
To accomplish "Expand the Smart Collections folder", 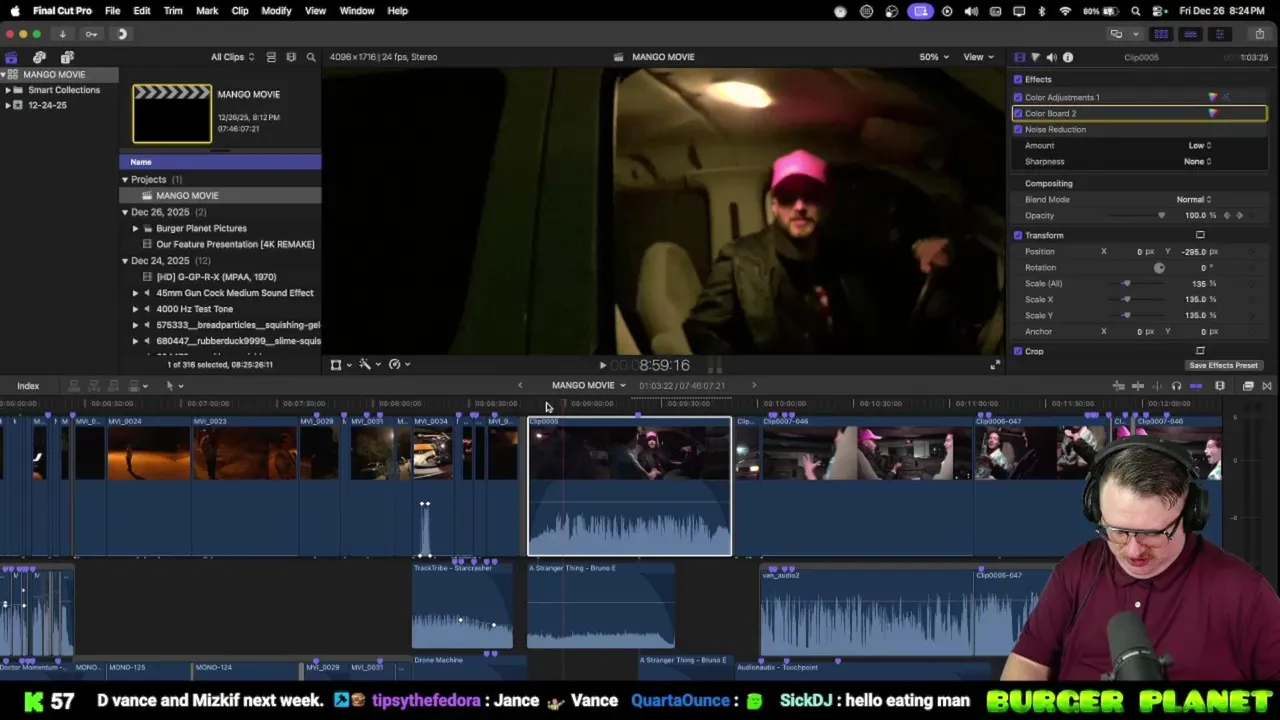I will point(8,90).
